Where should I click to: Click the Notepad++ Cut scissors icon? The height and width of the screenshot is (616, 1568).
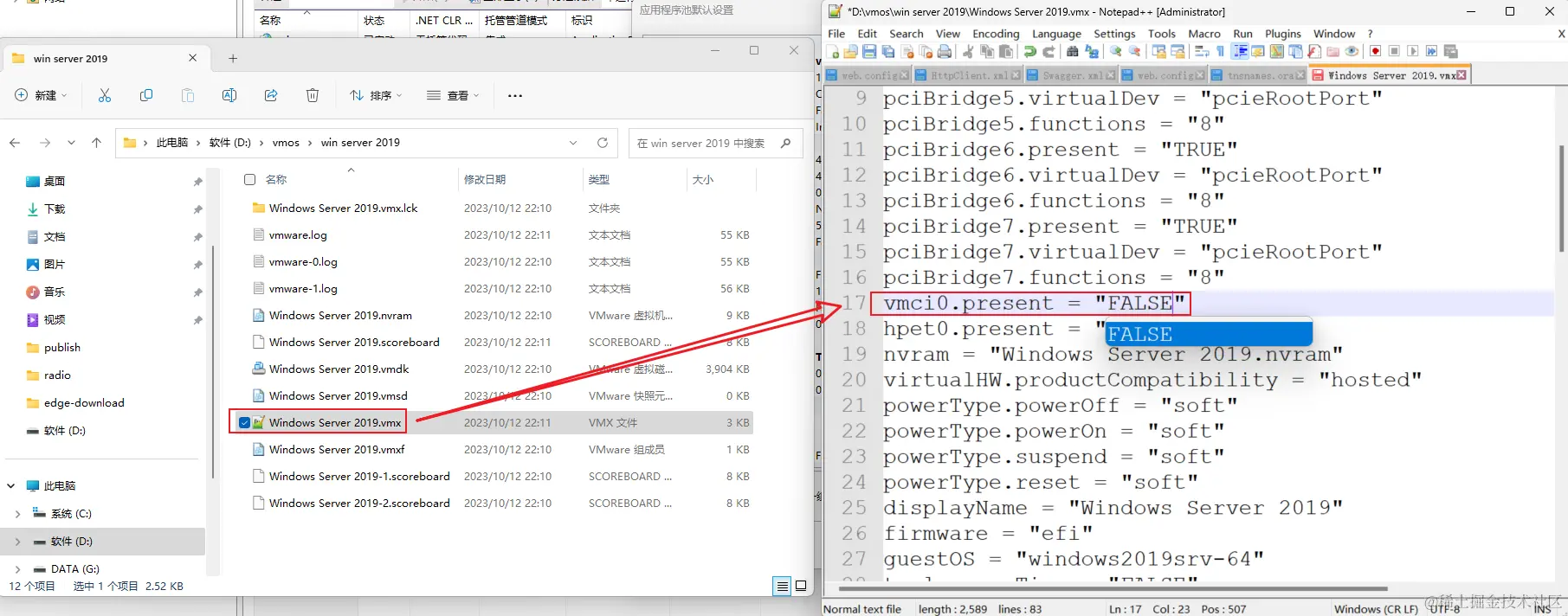[x=968, y=52]
